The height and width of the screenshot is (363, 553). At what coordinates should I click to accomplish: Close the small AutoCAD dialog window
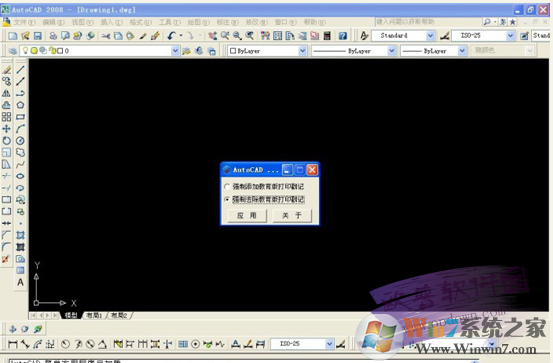click(312, 170)
